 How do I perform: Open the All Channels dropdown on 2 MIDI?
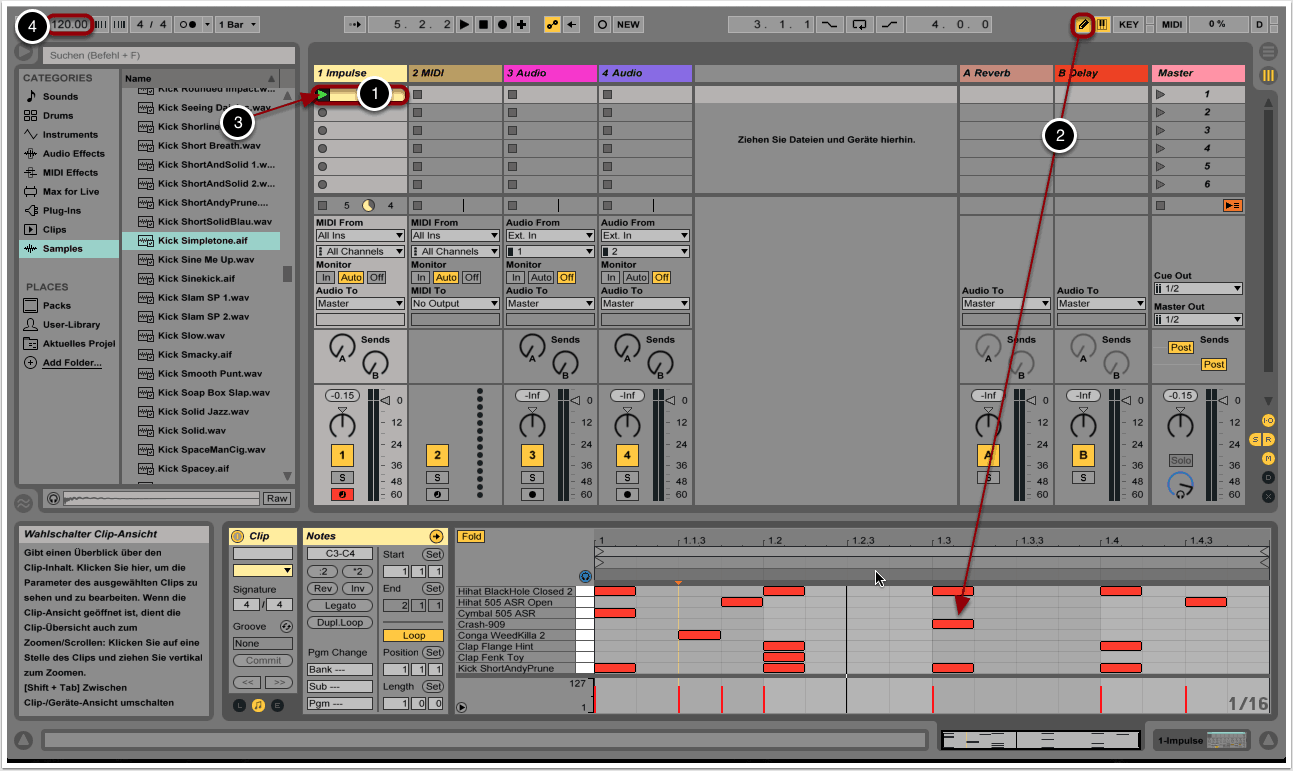[454, 251]
